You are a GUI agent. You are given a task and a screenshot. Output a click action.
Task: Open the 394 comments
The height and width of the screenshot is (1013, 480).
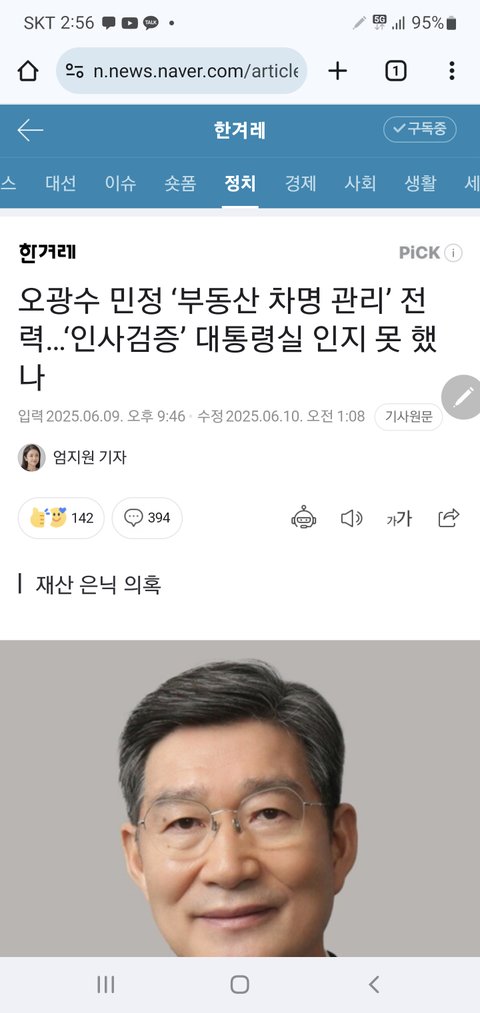[147, 518]
